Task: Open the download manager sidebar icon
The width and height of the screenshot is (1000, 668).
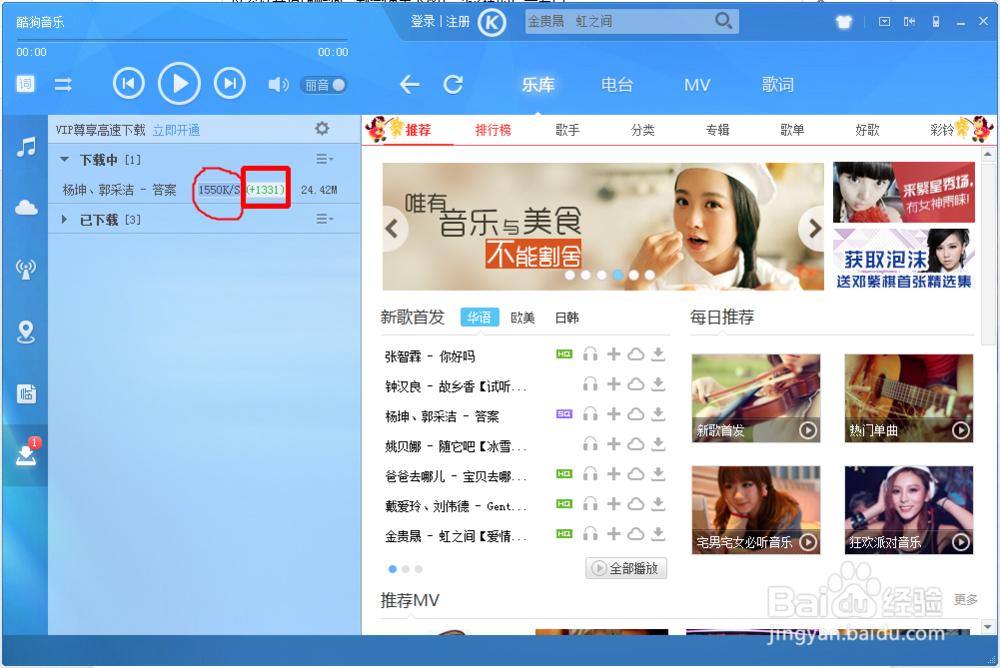Action: pyautogui.click(x=26, y=453)
